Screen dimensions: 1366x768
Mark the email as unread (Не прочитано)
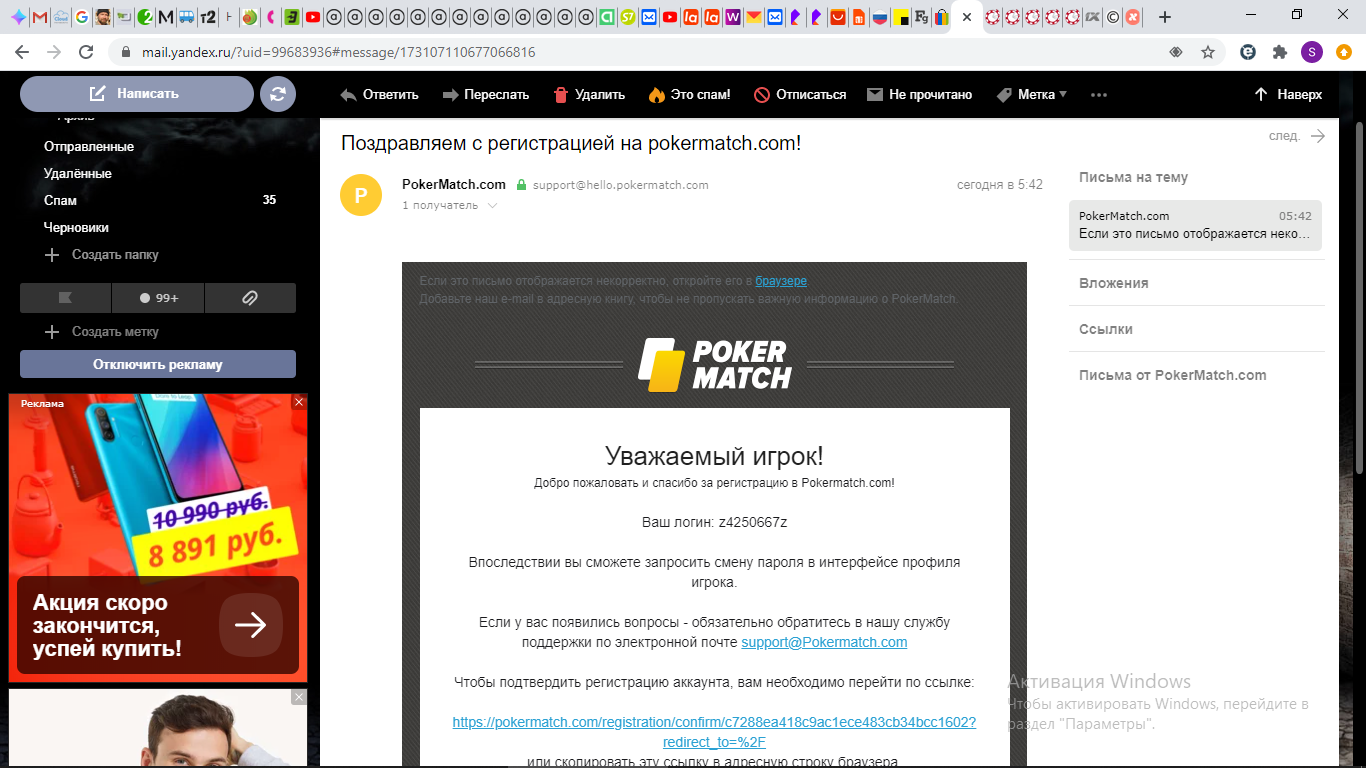(x=919, y=95)
